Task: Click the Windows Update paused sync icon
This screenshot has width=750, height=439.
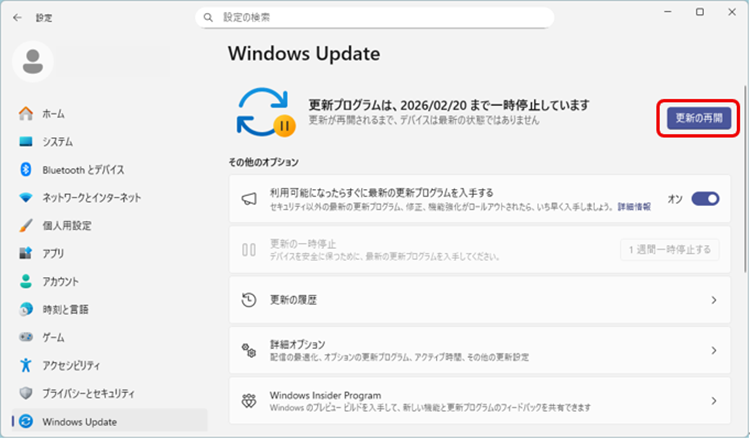Action: 264,111
